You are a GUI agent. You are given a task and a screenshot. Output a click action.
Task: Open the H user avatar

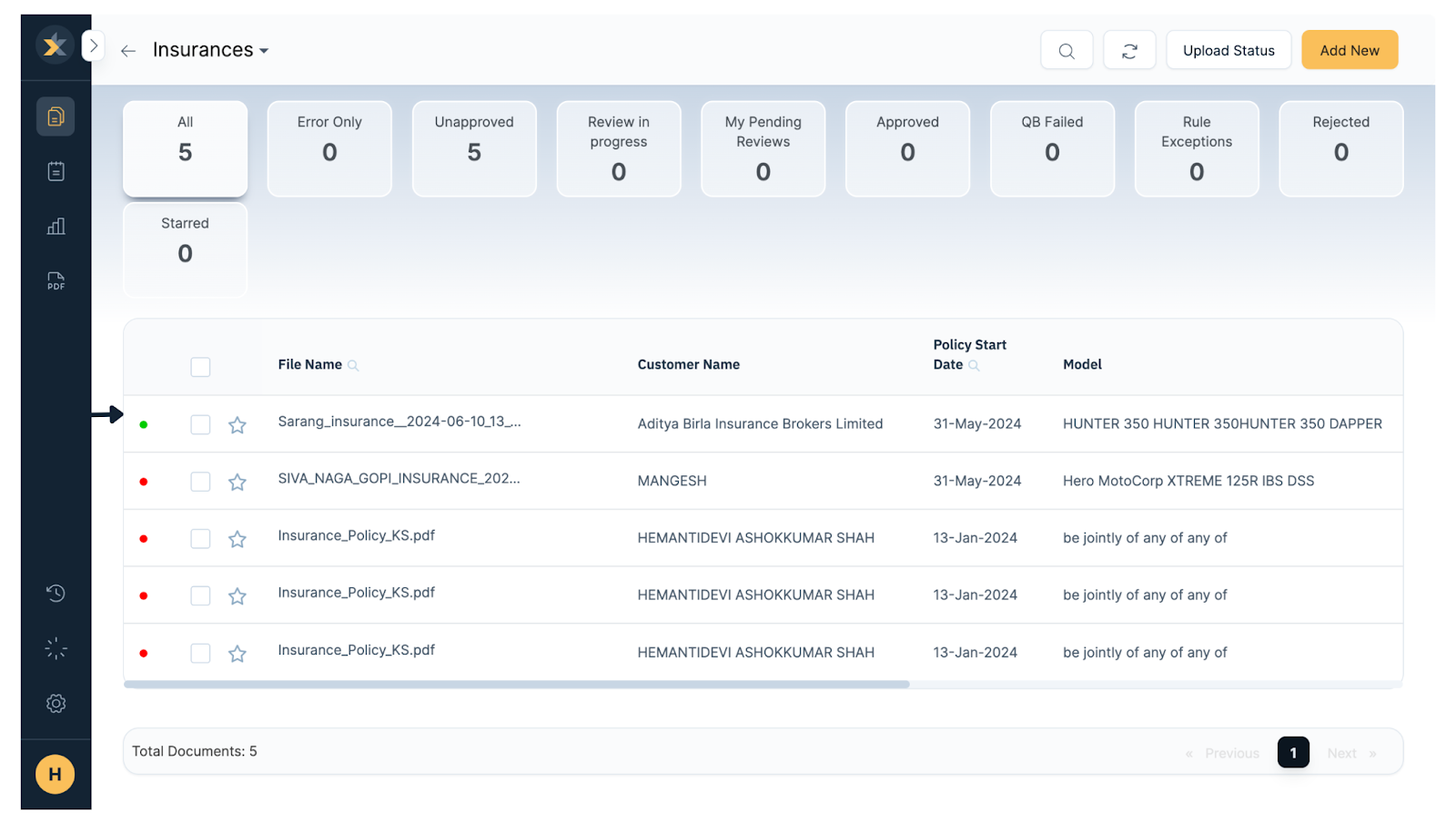coord(55,774)
